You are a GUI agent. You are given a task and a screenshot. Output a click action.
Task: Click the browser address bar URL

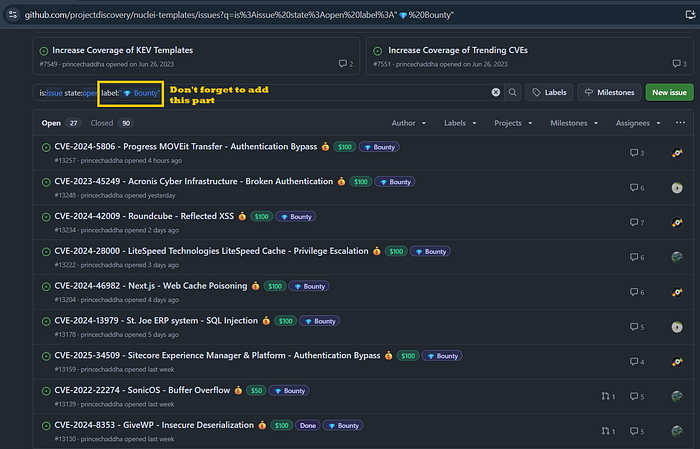(239, 15)
